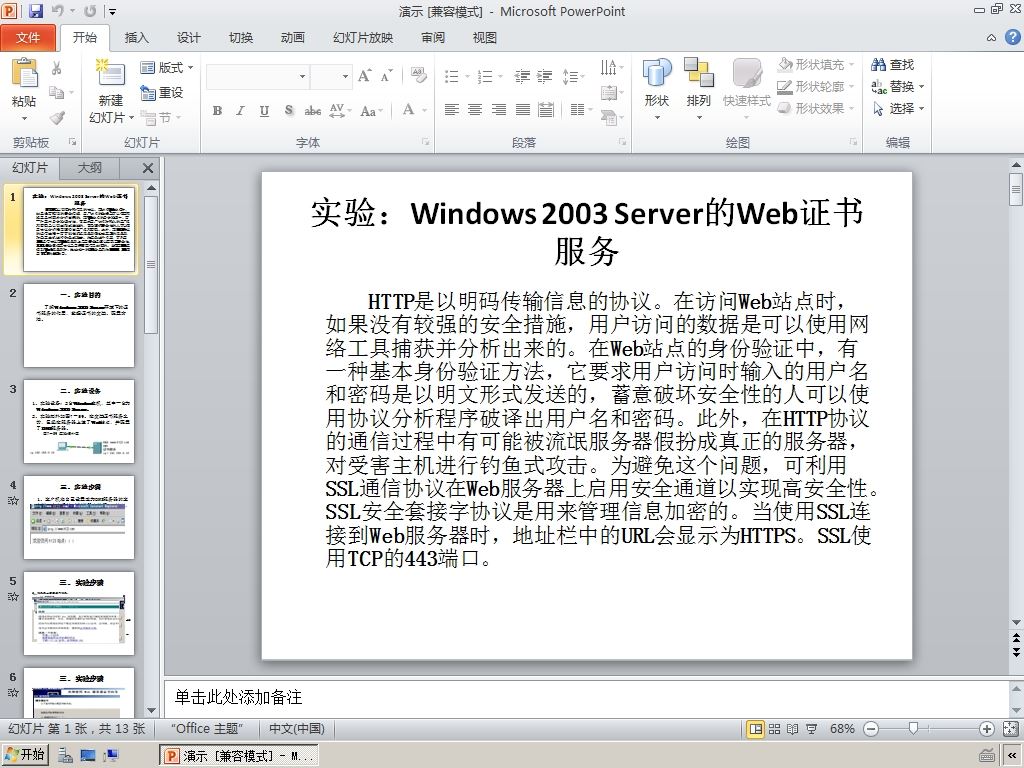
Task: Click the Reset (重设) slide button
Action: pyautogui.click(x=162, y=93)
